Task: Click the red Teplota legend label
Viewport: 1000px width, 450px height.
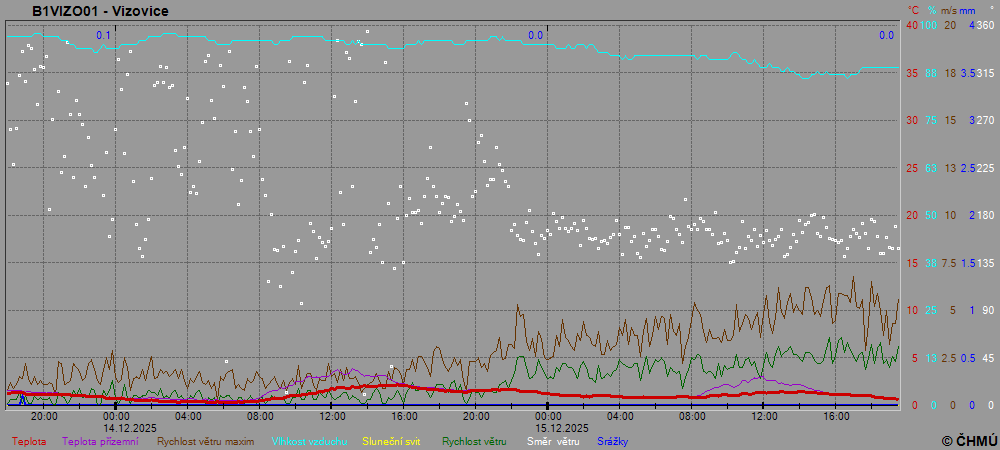Action: tap(29, 441)
